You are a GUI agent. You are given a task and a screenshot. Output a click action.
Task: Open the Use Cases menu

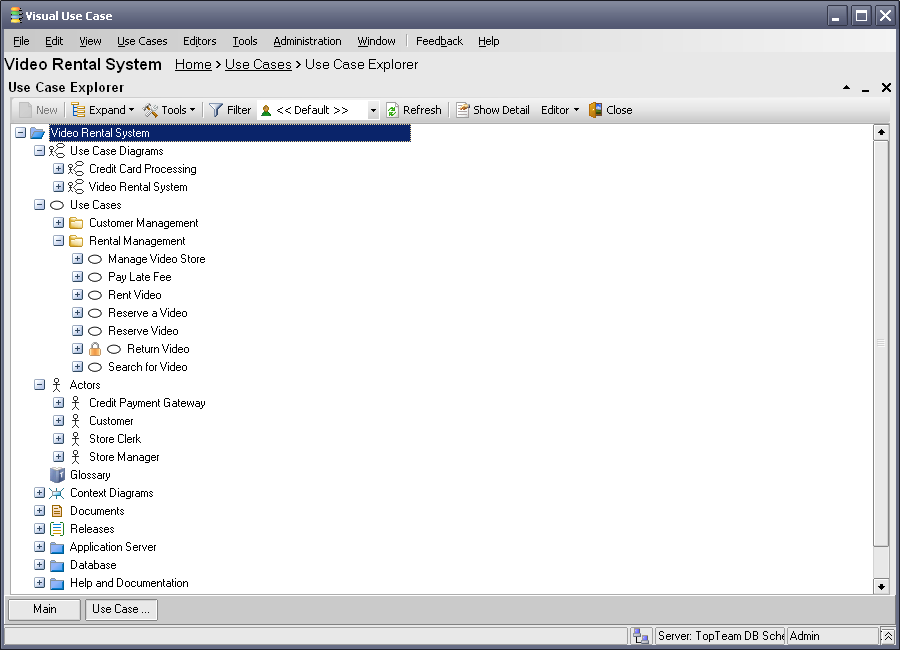(x=142, y=41)
